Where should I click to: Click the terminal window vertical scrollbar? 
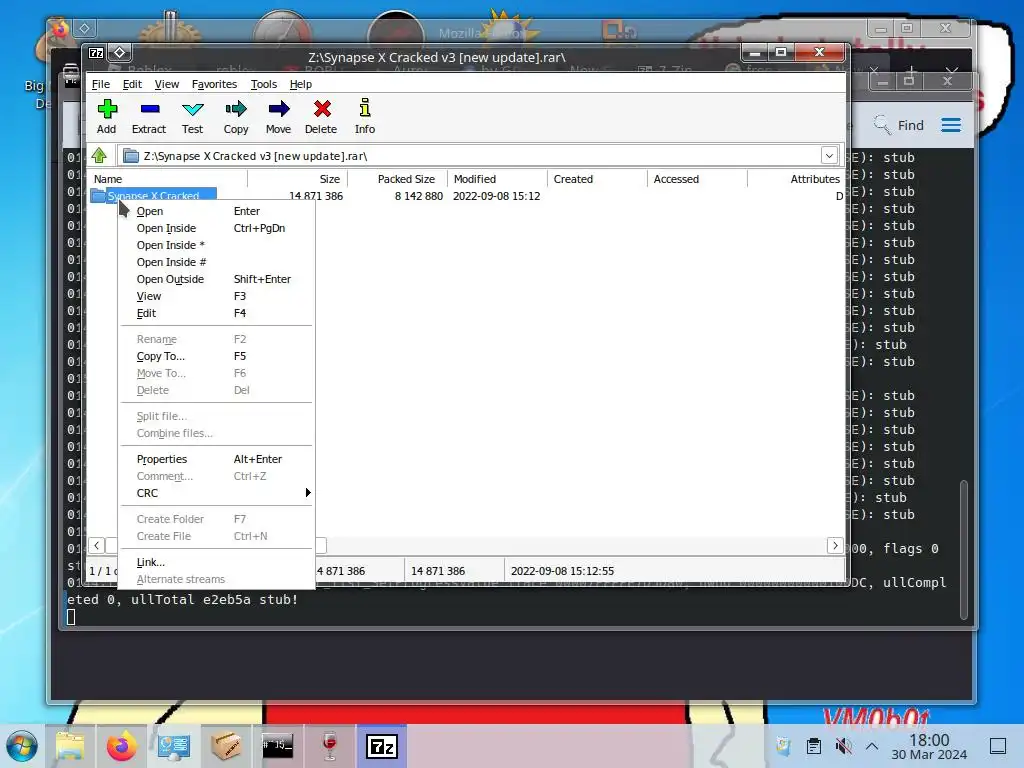point(964,549)
